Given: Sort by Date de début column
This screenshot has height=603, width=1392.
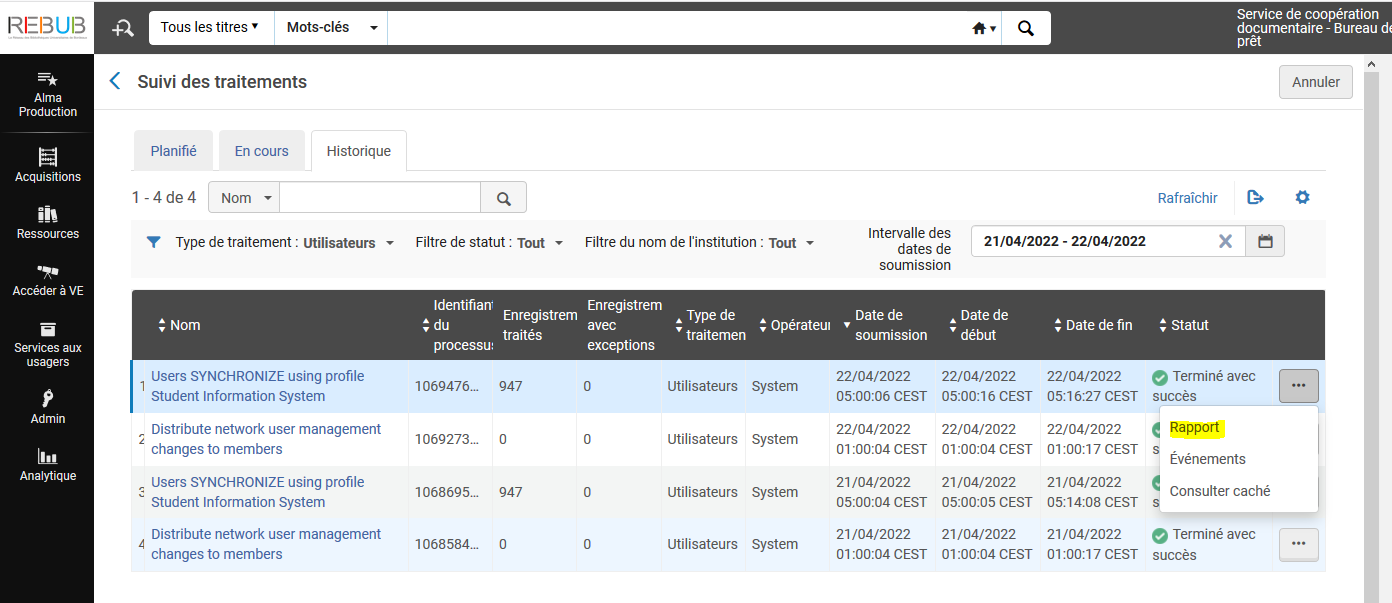Looking at the screenshot, I should 978,325.
